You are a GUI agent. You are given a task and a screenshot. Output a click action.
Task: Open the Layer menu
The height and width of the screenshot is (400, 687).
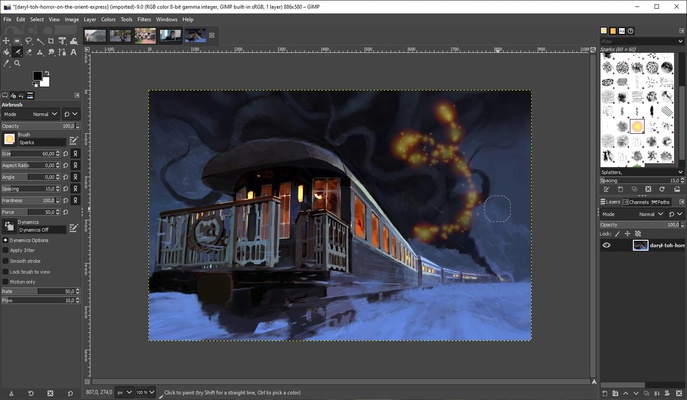point(90,19)
